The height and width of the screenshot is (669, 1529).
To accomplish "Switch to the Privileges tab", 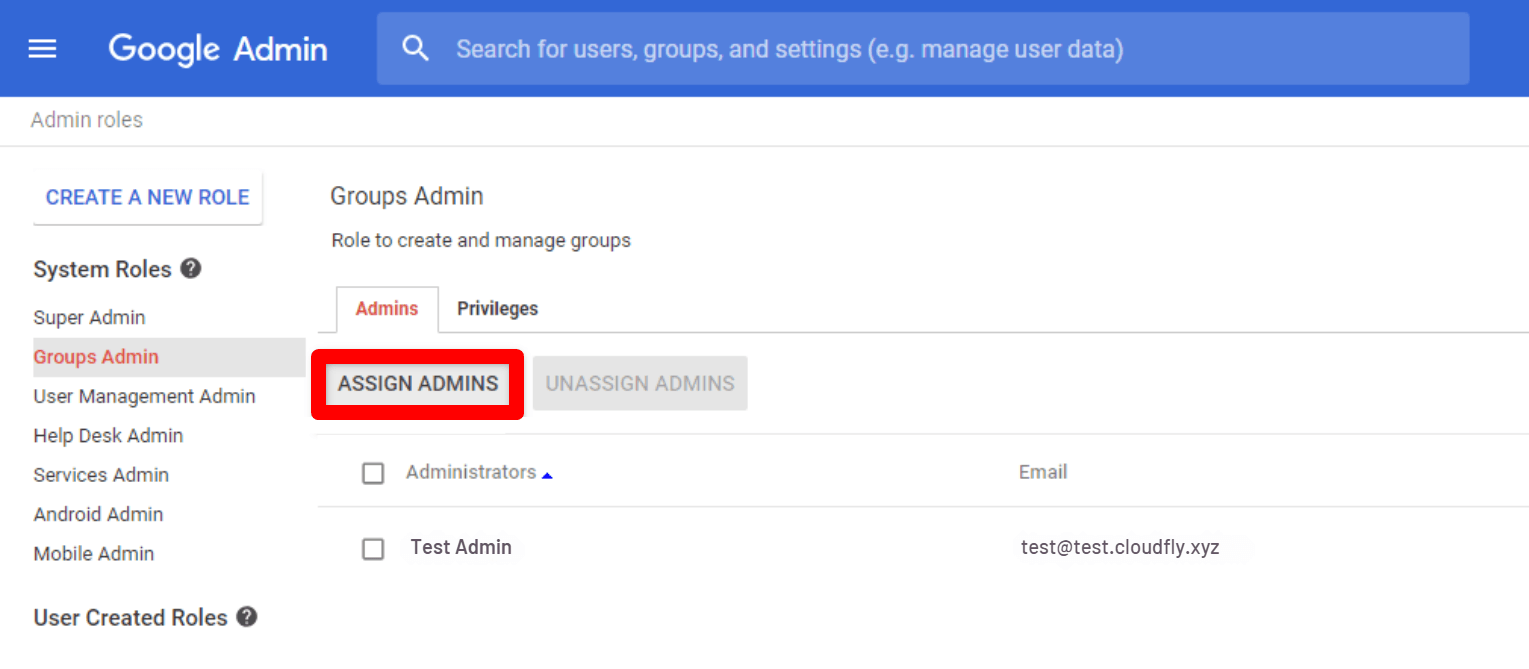I will coord(497,309).
